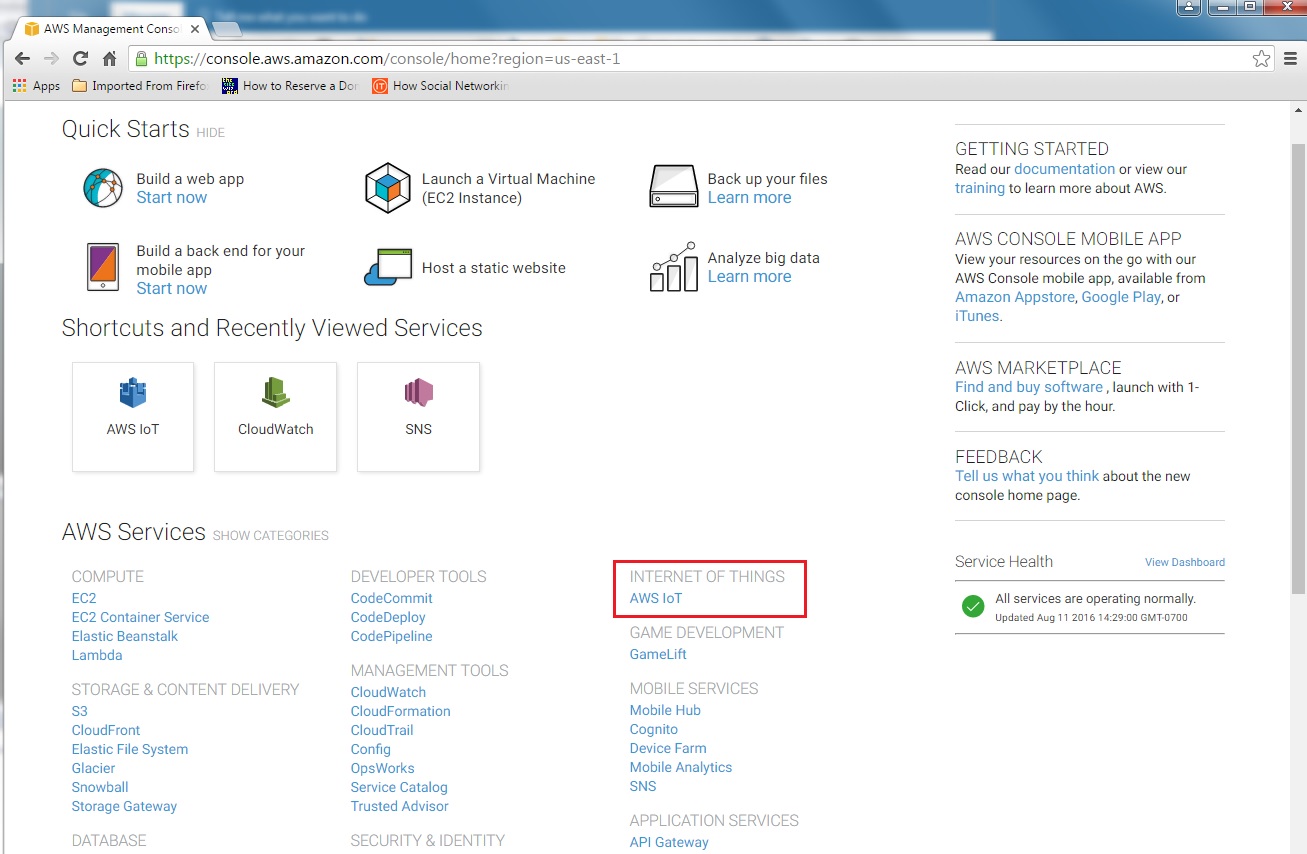Open the CodeCommit service link
The width and height of the screenshot is (1307, 854).
click(x=392, y=598)
